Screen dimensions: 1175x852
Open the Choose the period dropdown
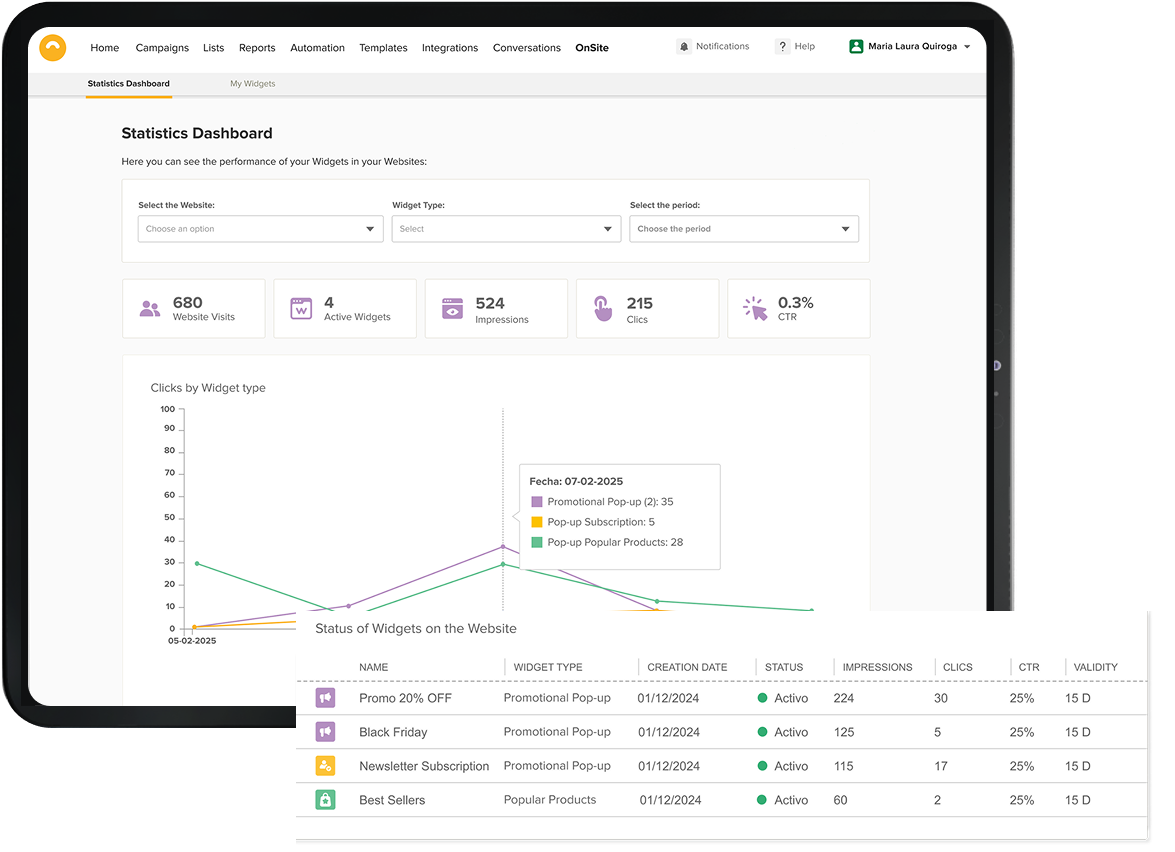743,229
